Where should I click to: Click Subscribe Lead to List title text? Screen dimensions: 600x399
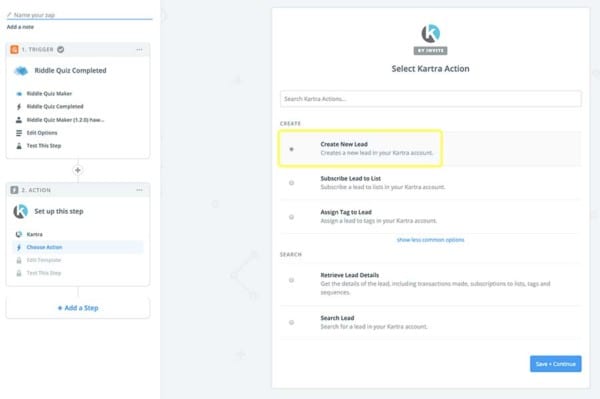[351, 178]
